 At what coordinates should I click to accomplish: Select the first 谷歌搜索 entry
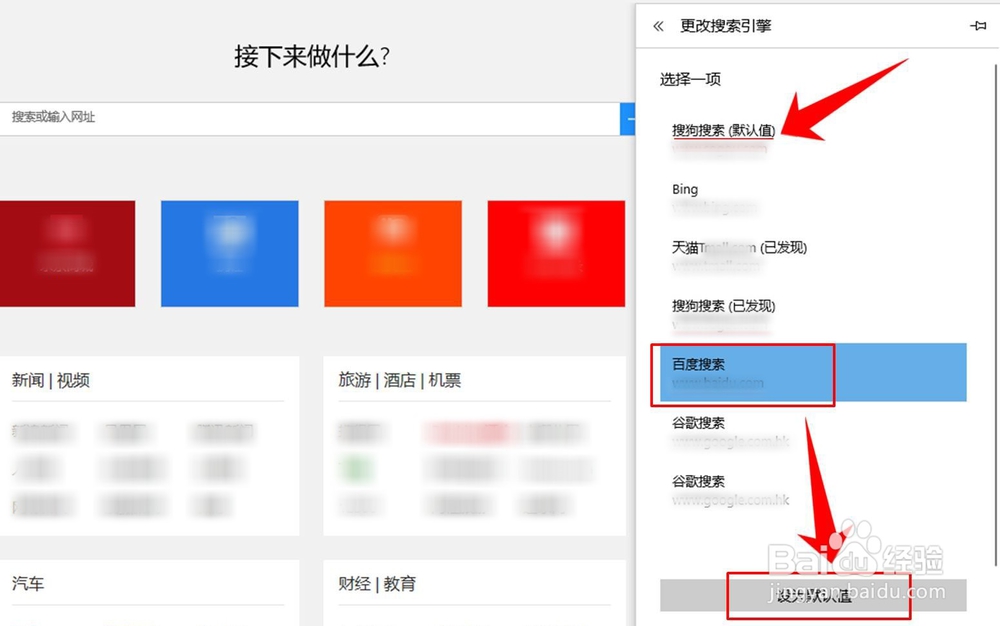[x=813, y=432]
